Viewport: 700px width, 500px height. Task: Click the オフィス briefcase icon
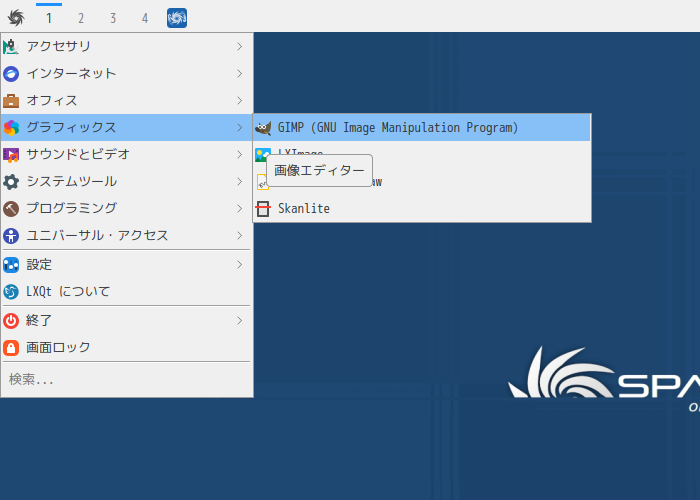coord(11,101)
